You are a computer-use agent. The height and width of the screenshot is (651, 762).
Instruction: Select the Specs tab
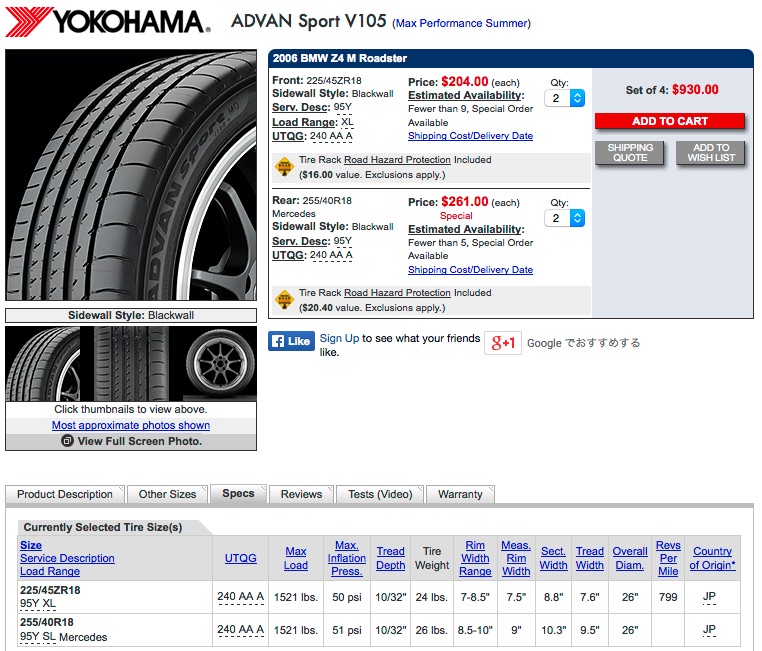coord(238,494)
